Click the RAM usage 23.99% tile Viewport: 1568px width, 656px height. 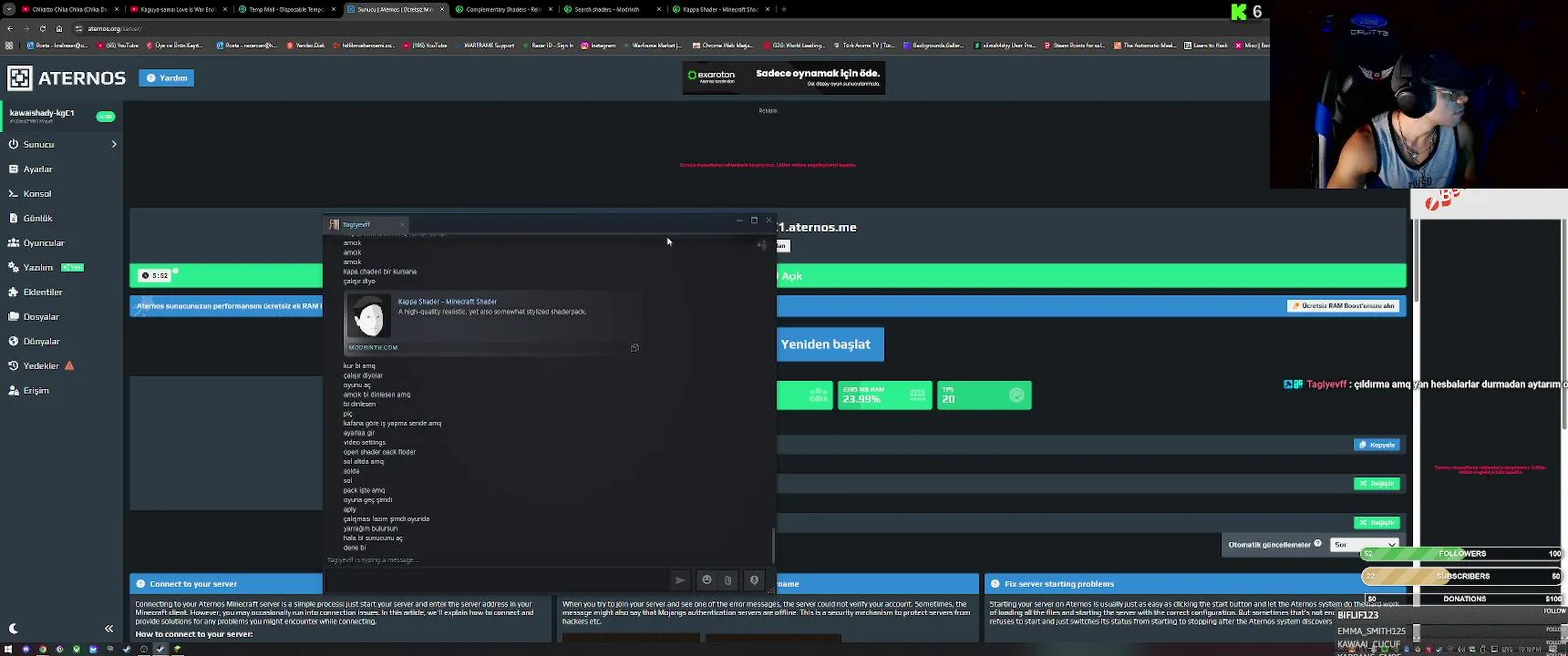pyautogui.click(x=884, y=395)
